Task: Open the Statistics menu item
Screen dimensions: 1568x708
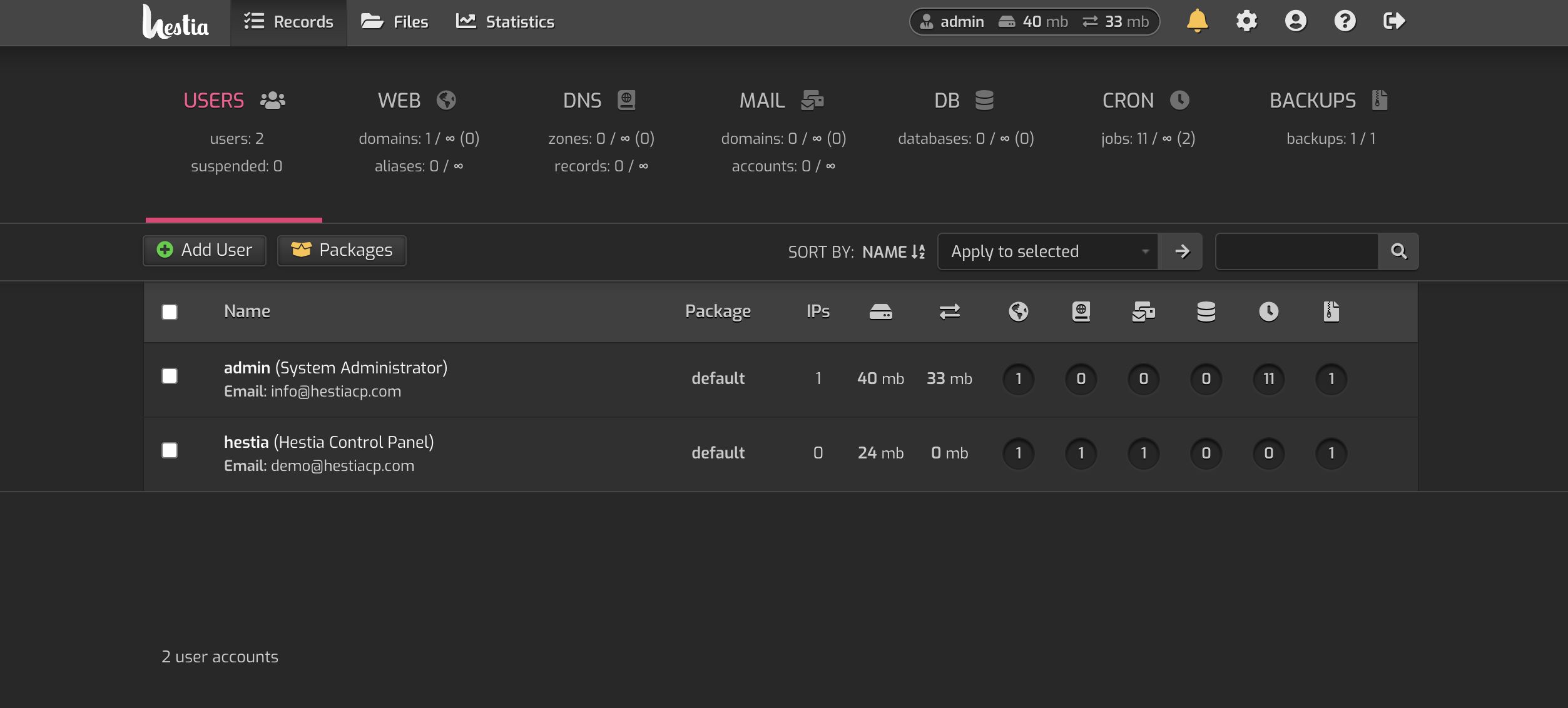Action: (x=505, y=22)
